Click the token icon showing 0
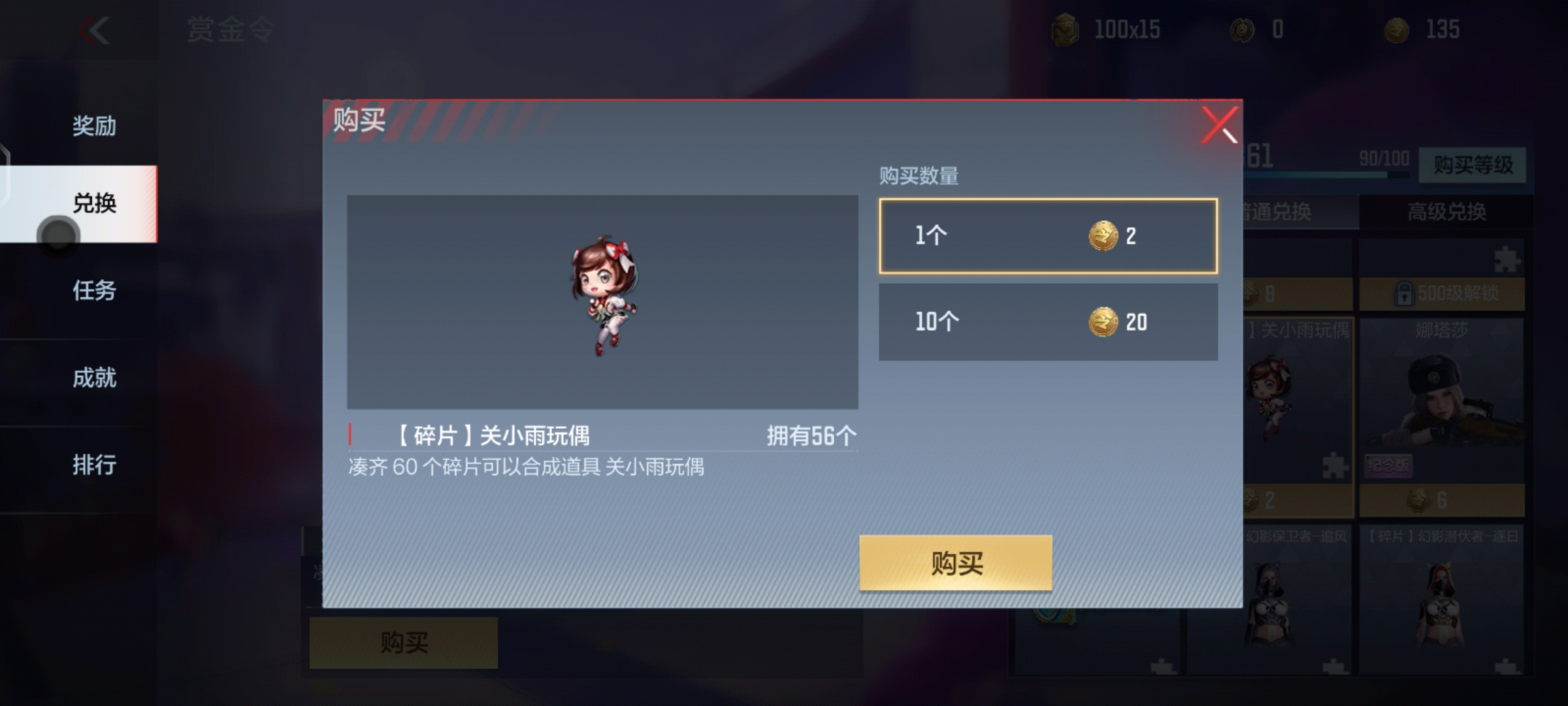 (1242, 30)
